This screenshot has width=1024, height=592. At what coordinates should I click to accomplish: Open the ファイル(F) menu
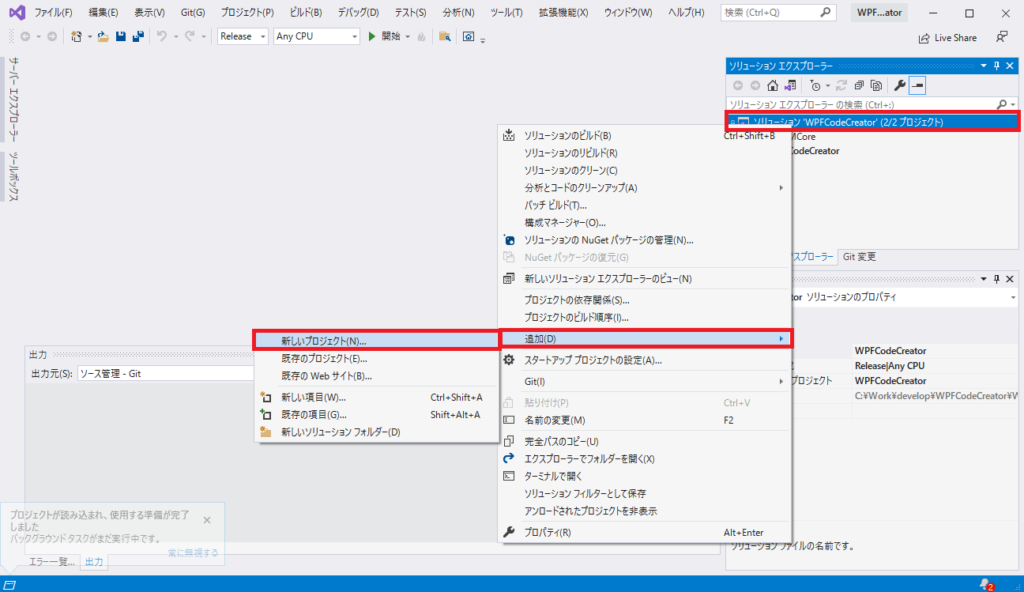pos(53,12)
